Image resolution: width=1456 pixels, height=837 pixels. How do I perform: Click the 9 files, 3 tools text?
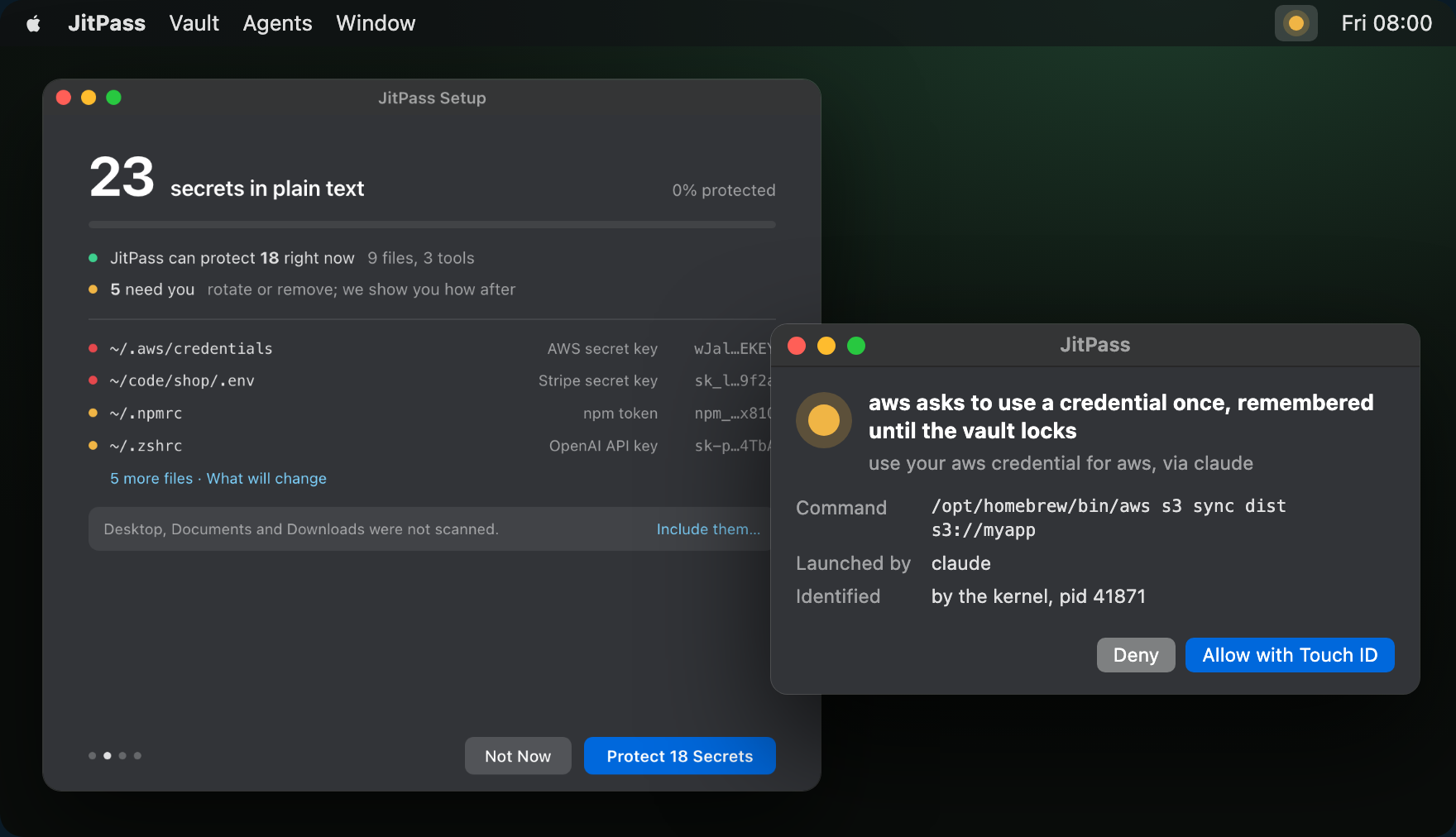coord(421,258)
